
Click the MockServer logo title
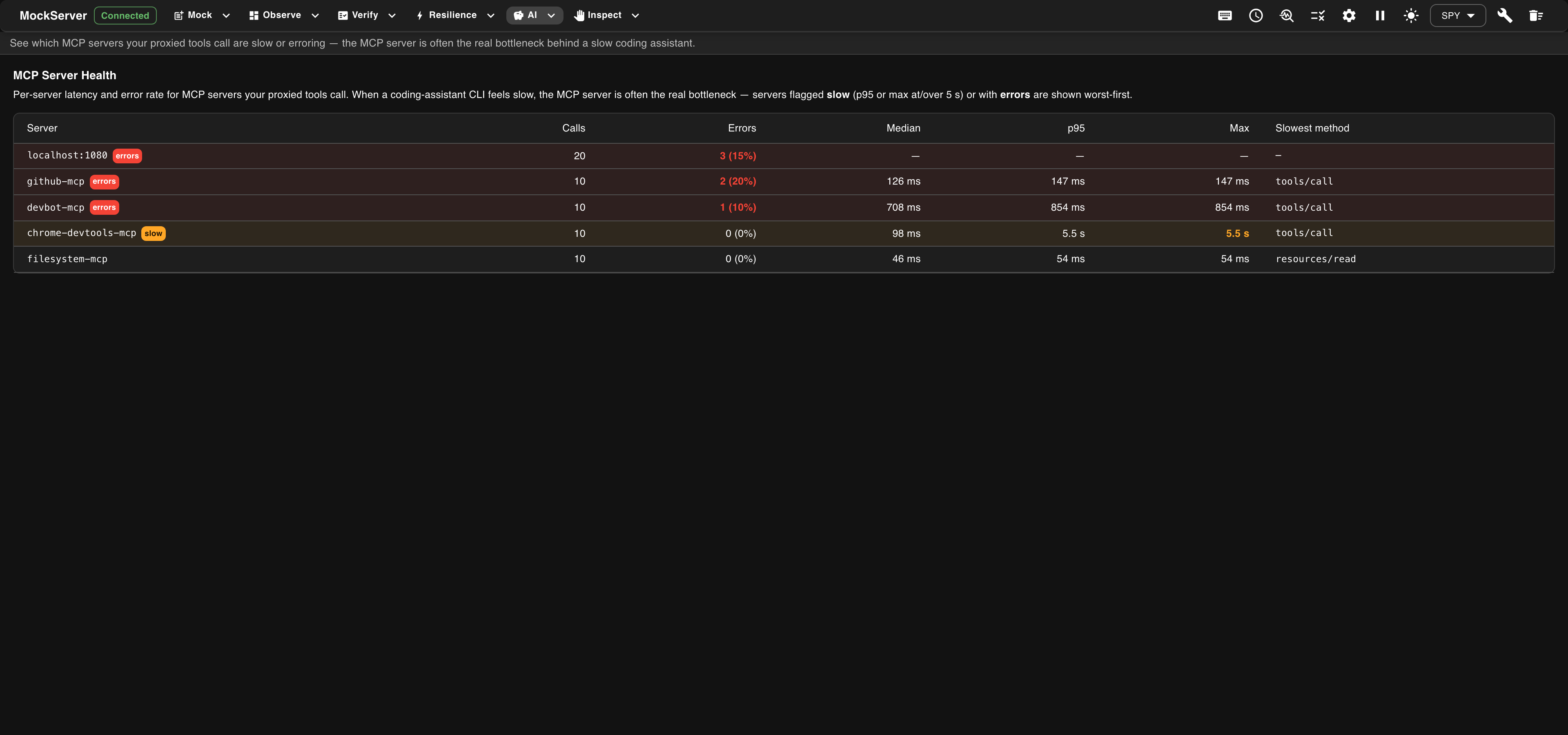[x=53, y=16]
